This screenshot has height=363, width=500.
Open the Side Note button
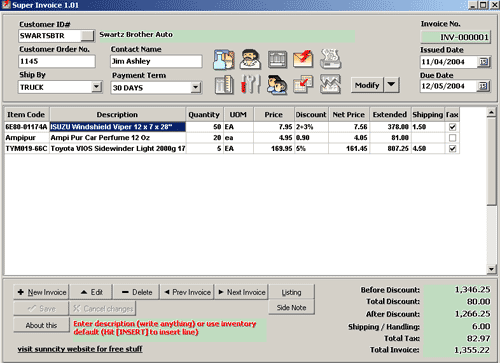coord(291,307)
